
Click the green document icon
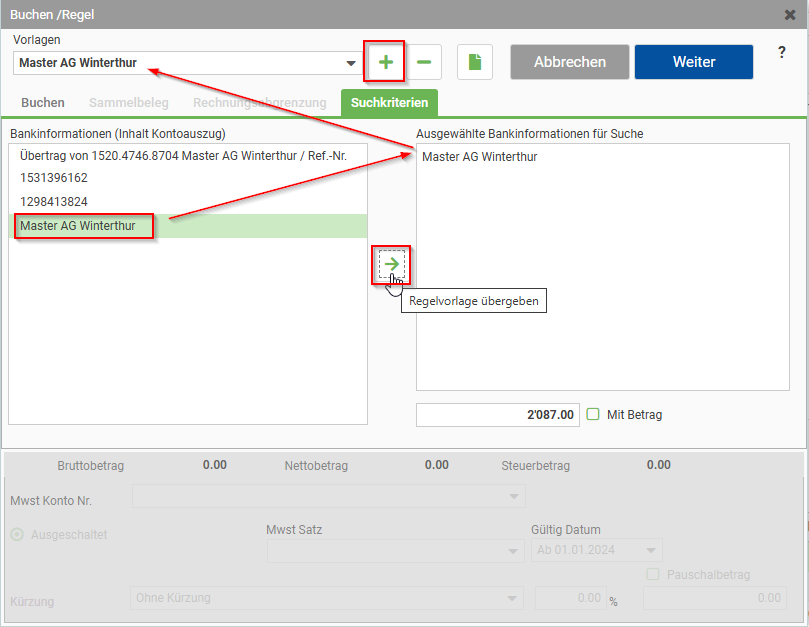pyautogui.click(x=475, y=62)
